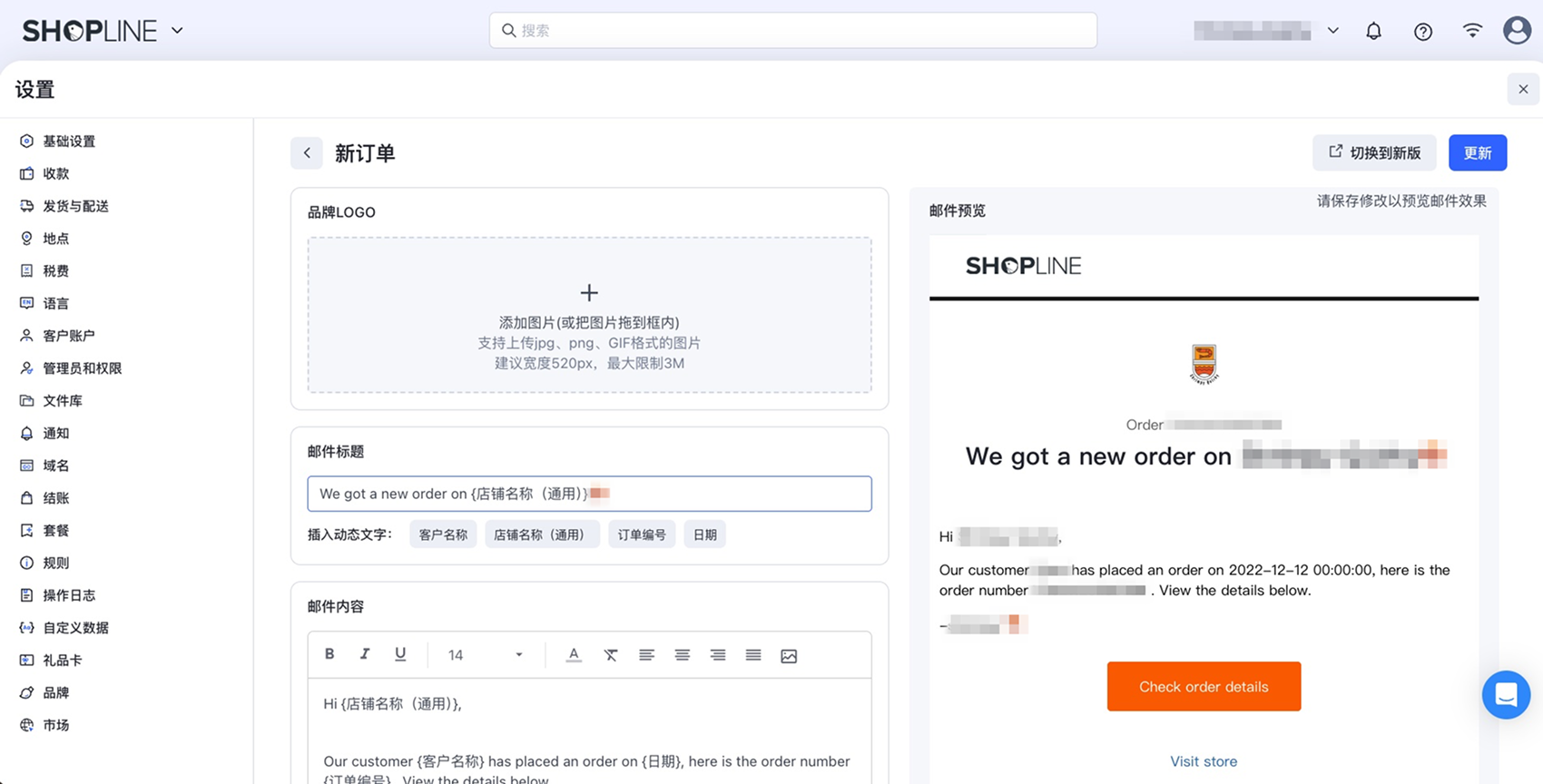Click the Visit store link
Viewport: 1543px width, 784px height.
point(1204,761)
